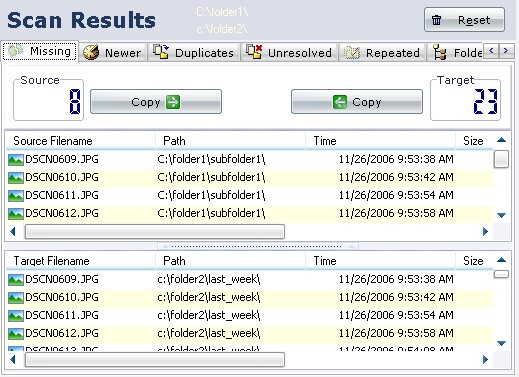Click the Missing tab icon

pos(16,51)
